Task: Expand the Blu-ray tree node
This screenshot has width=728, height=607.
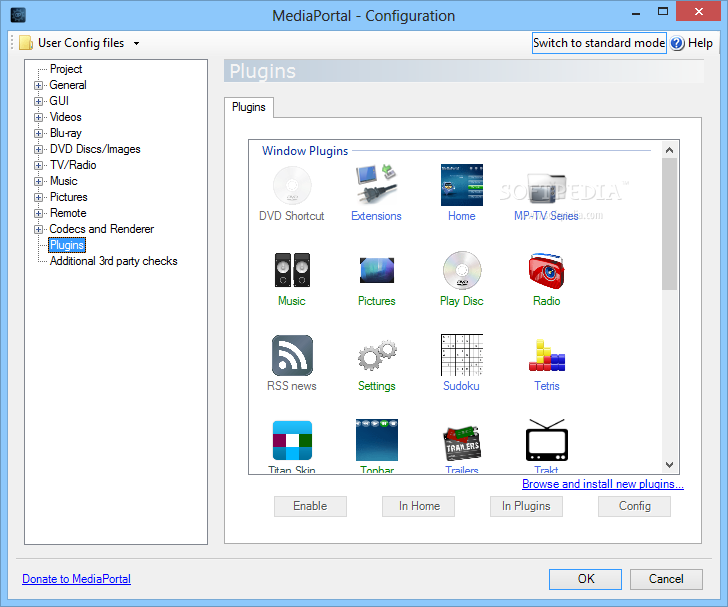Action: (x=39, y=133)
